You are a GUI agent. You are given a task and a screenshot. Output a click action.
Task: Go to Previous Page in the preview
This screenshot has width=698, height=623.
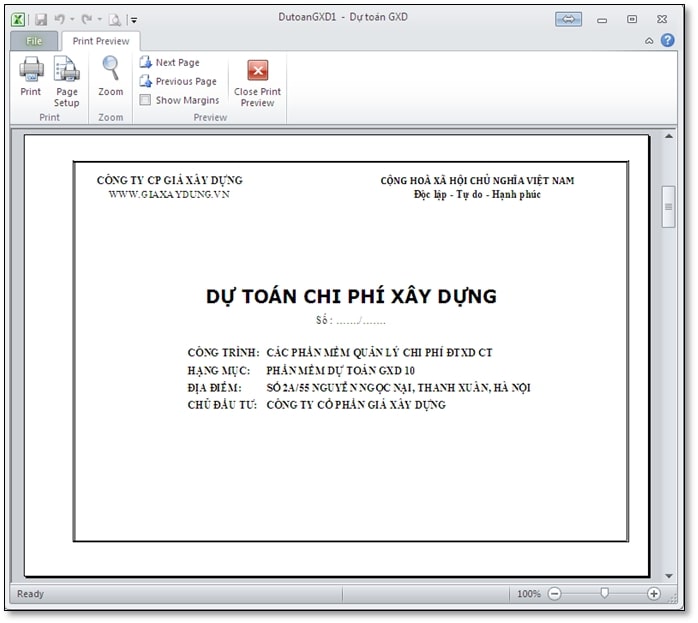[177, 81]
